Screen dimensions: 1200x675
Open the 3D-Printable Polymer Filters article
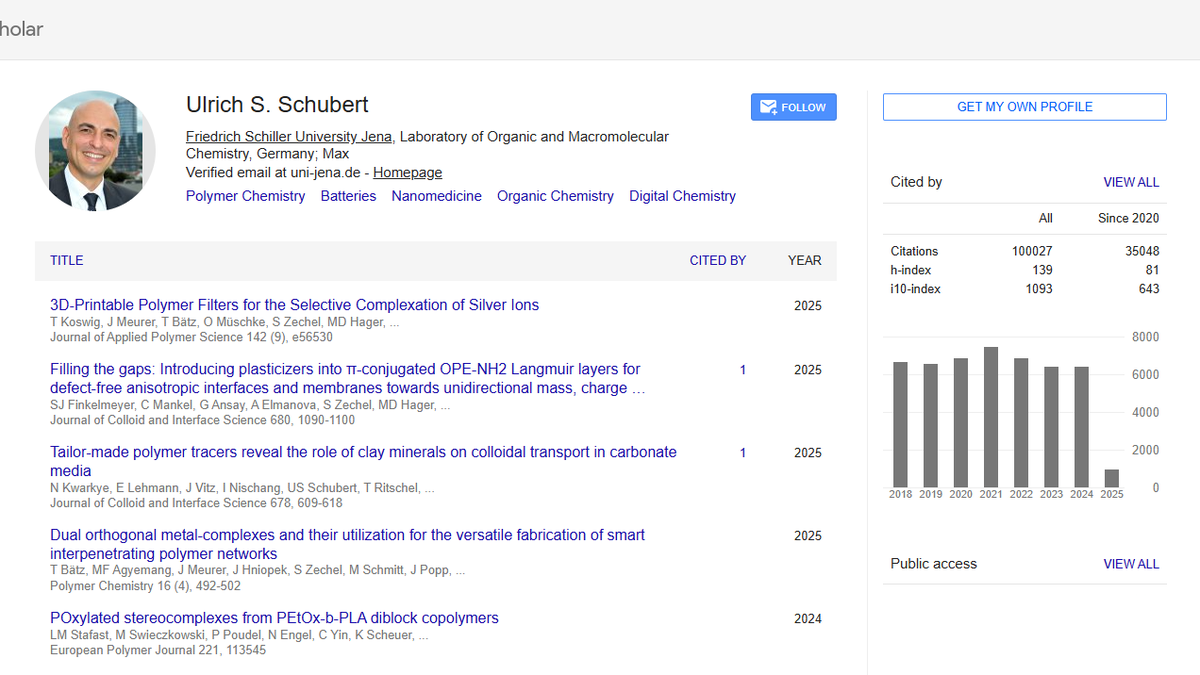[x=294, y=305]
